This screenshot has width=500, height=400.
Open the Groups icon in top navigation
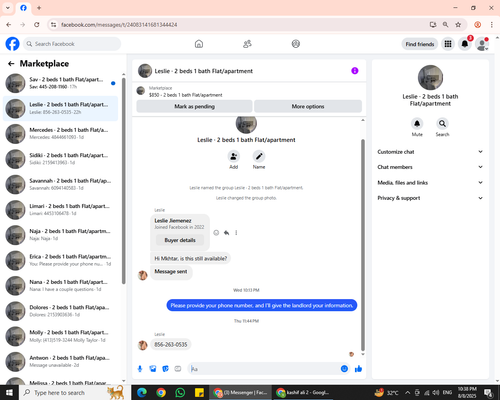[296, 44]
